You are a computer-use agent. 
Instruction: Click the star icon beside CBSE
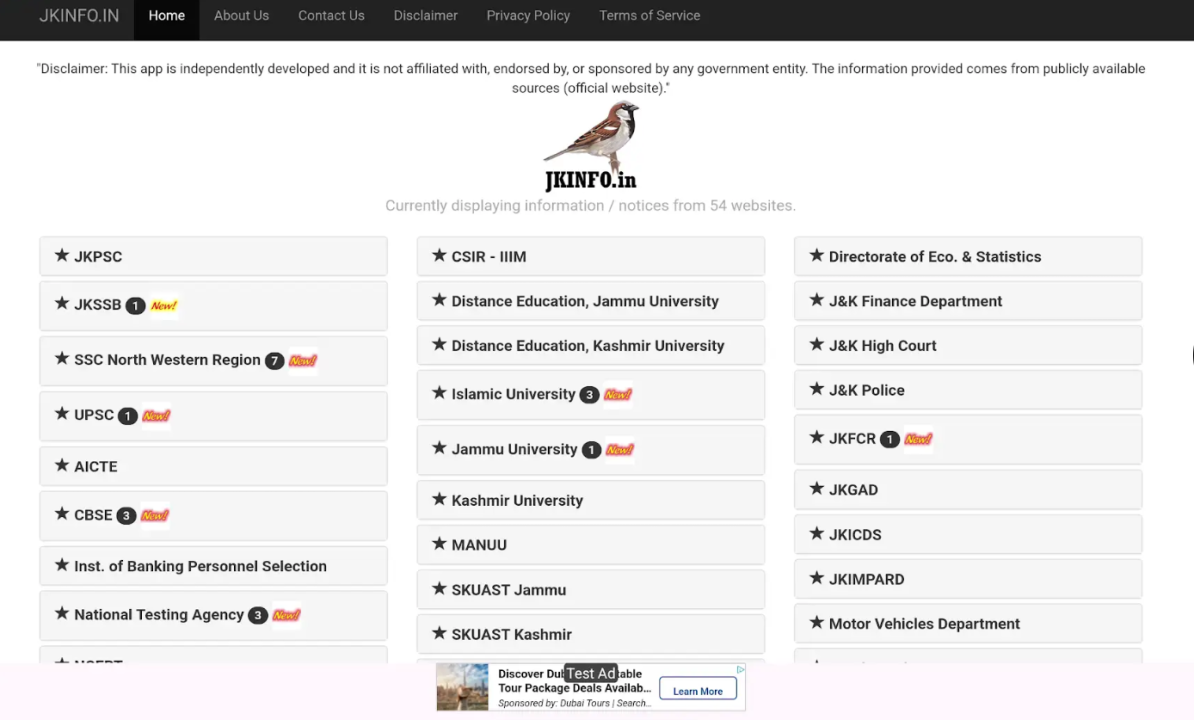tap(62, 514)
